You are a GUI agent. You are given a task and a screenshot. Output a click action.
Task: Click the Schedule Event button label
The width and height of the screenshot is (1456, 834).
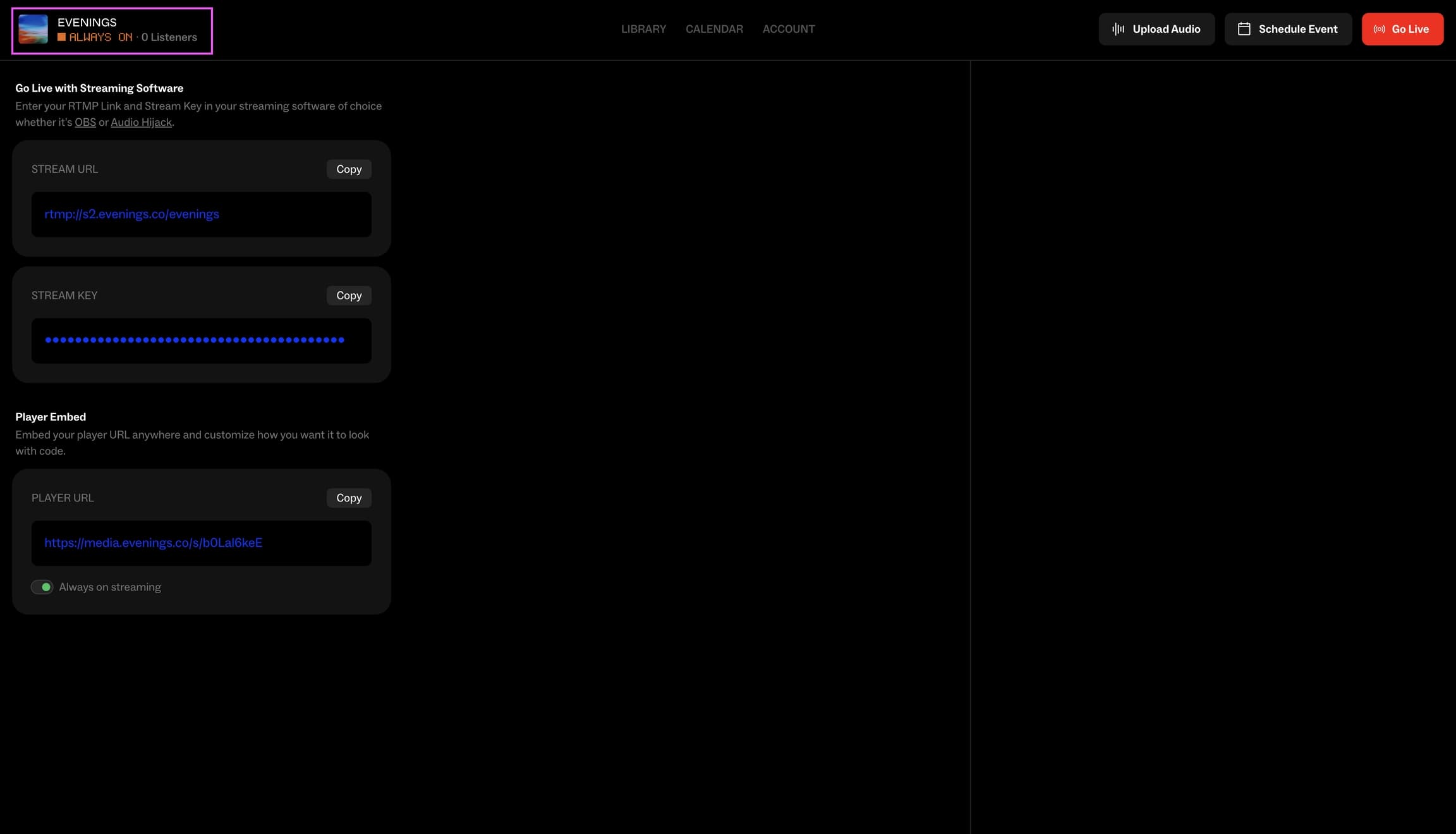(x=1298, y=29)
